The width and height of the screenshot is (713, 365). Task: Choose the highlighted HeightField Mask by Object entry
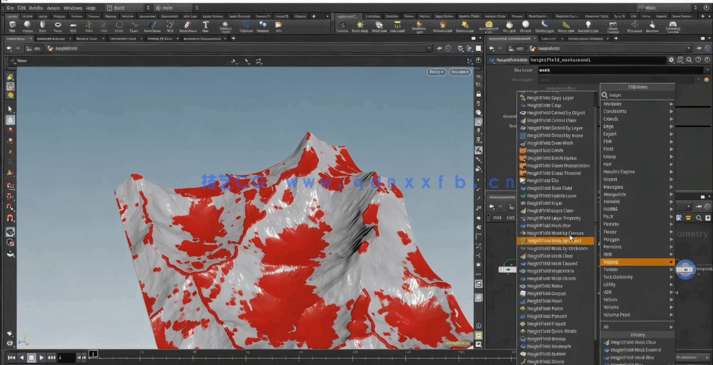click(x=555, y=241)
